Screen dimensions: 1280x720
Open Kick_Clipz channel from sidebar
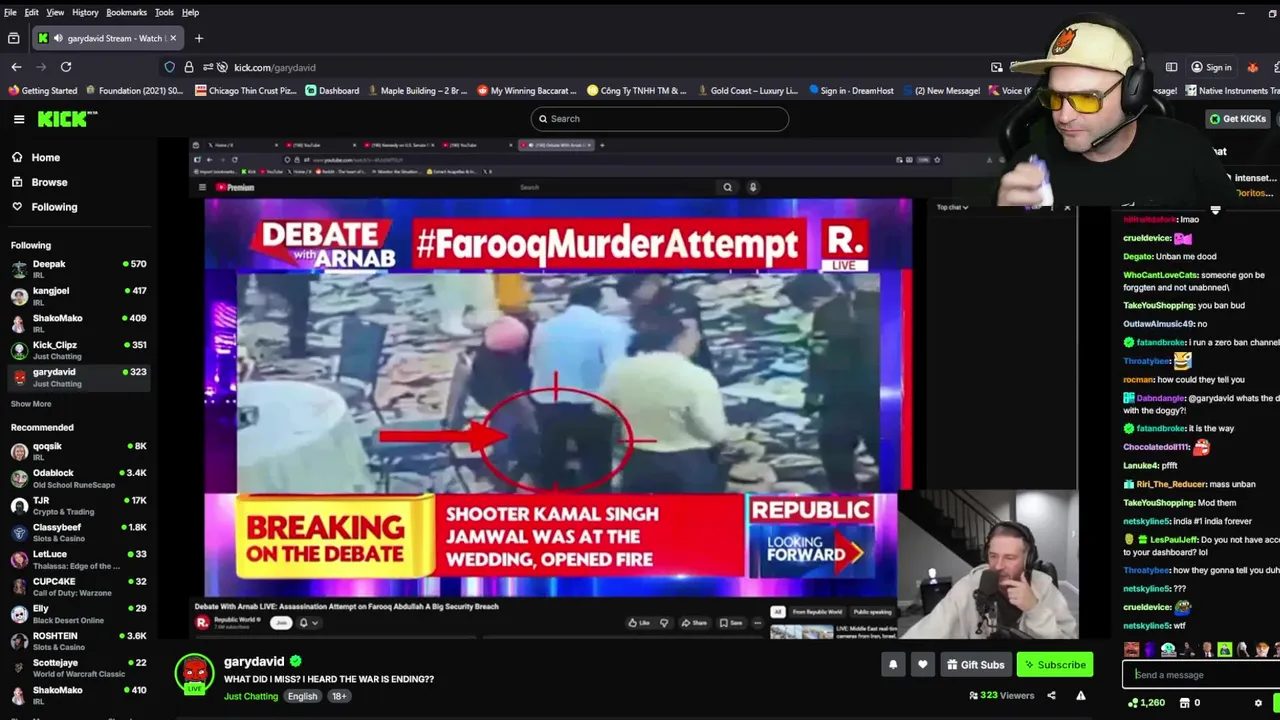pos(78,350)
